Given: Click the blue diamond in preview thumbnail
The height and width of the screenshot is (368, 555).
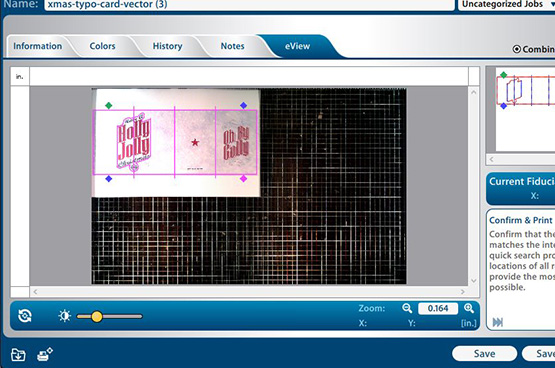Looking at the screenshot, I should coord(503,106).
